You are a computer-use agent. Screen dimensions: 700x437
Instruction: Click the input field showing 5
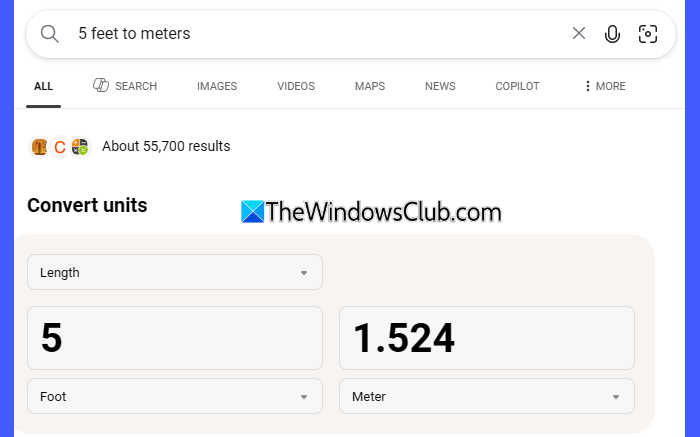175,338
